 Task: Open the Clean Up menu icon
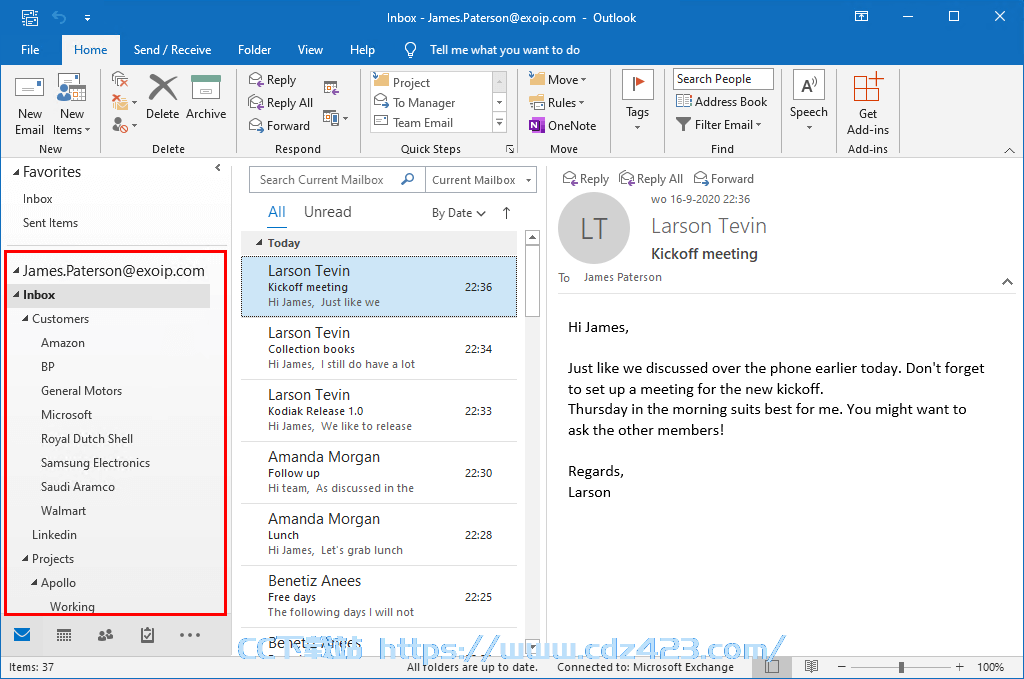pos(124,102)
